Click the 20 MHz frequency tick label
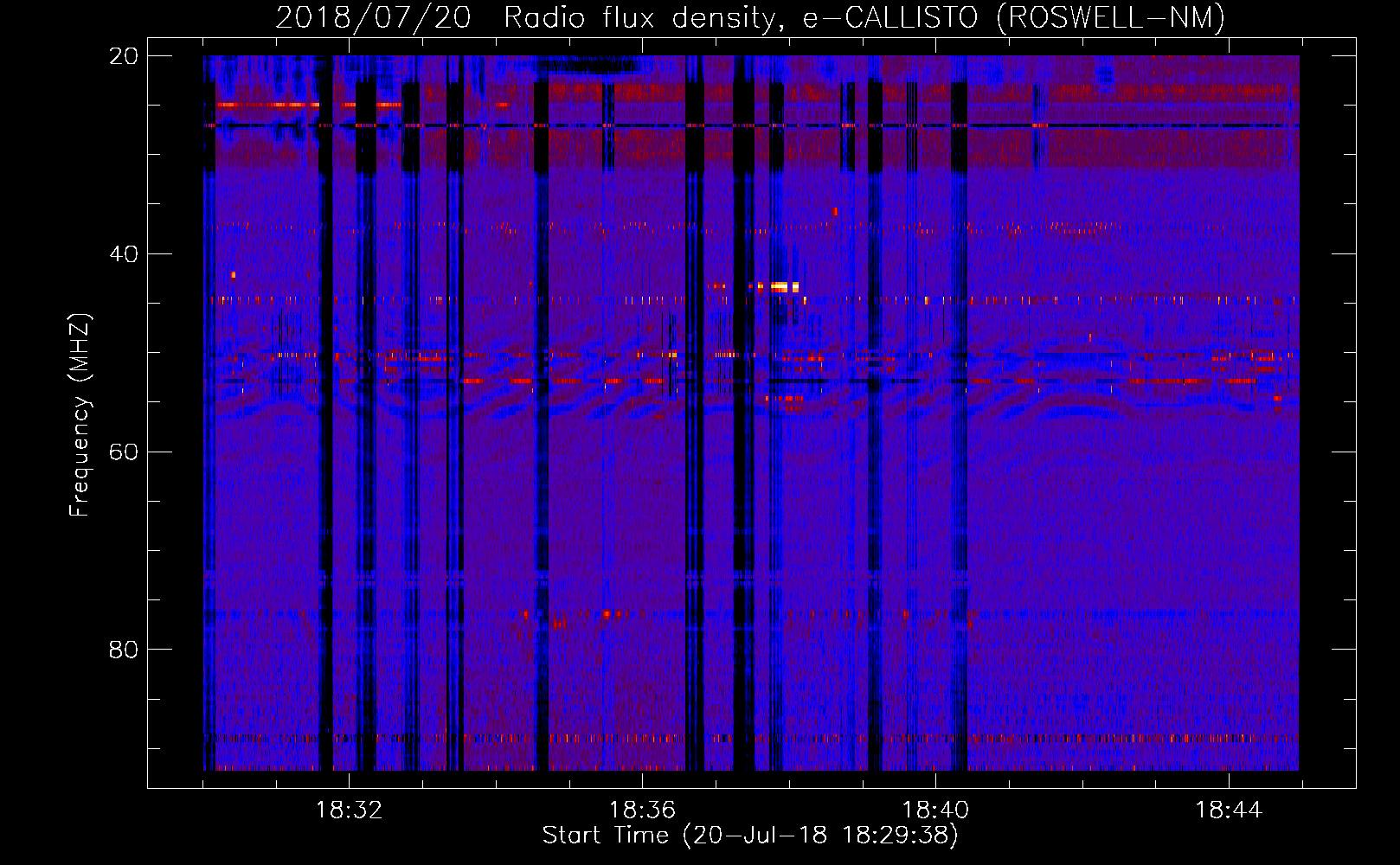This screenshot has height=865, width=1400. click(x=123, y=56)
